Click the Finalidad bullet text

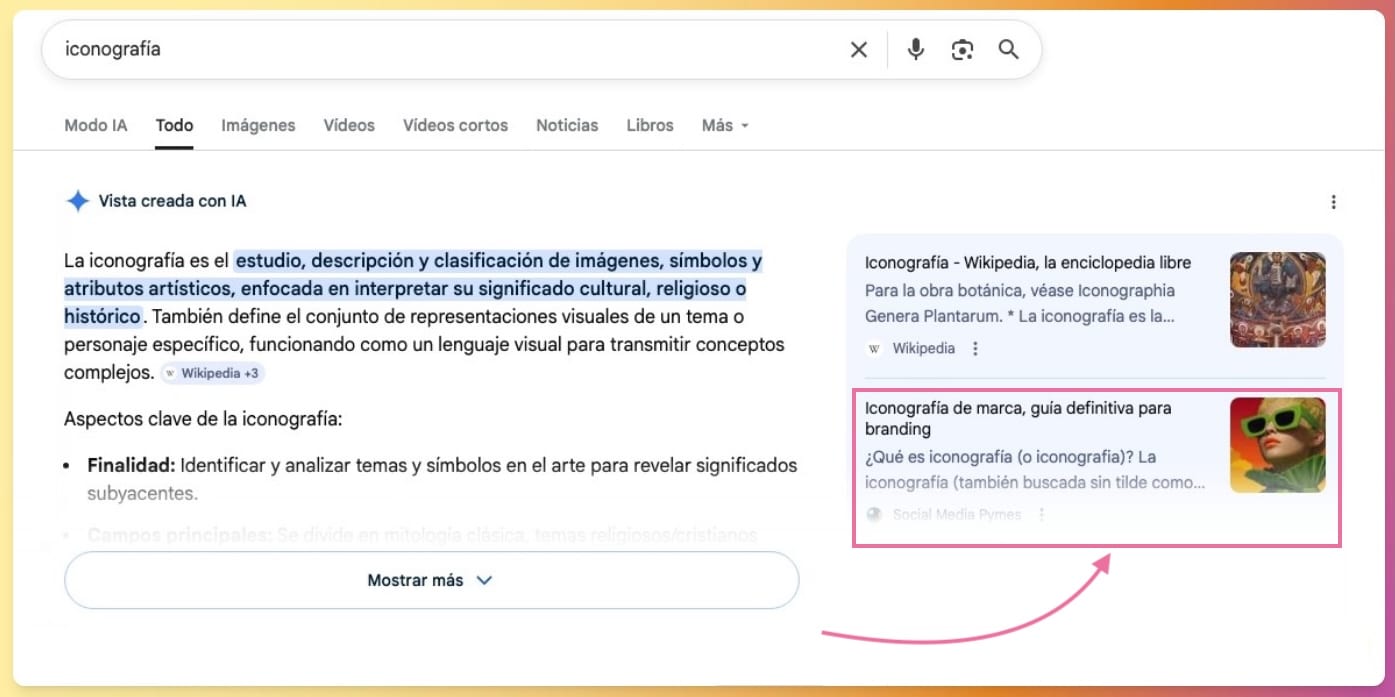pyautogui.click(x=442, y=479)
